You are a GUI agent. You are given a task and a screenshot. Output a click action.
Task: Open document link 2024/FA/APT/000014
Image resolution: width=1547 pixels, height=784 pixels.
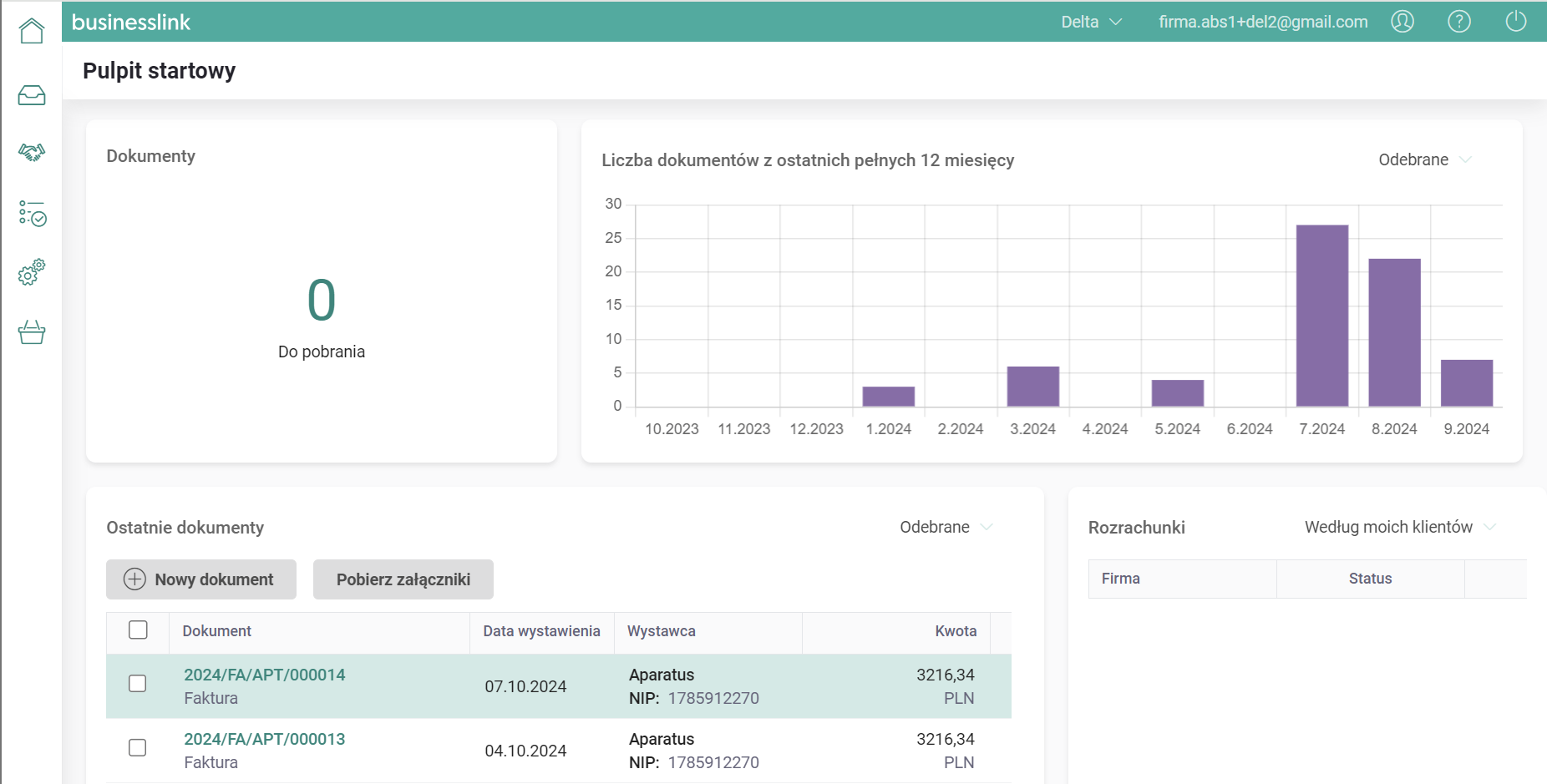point(265,675)
